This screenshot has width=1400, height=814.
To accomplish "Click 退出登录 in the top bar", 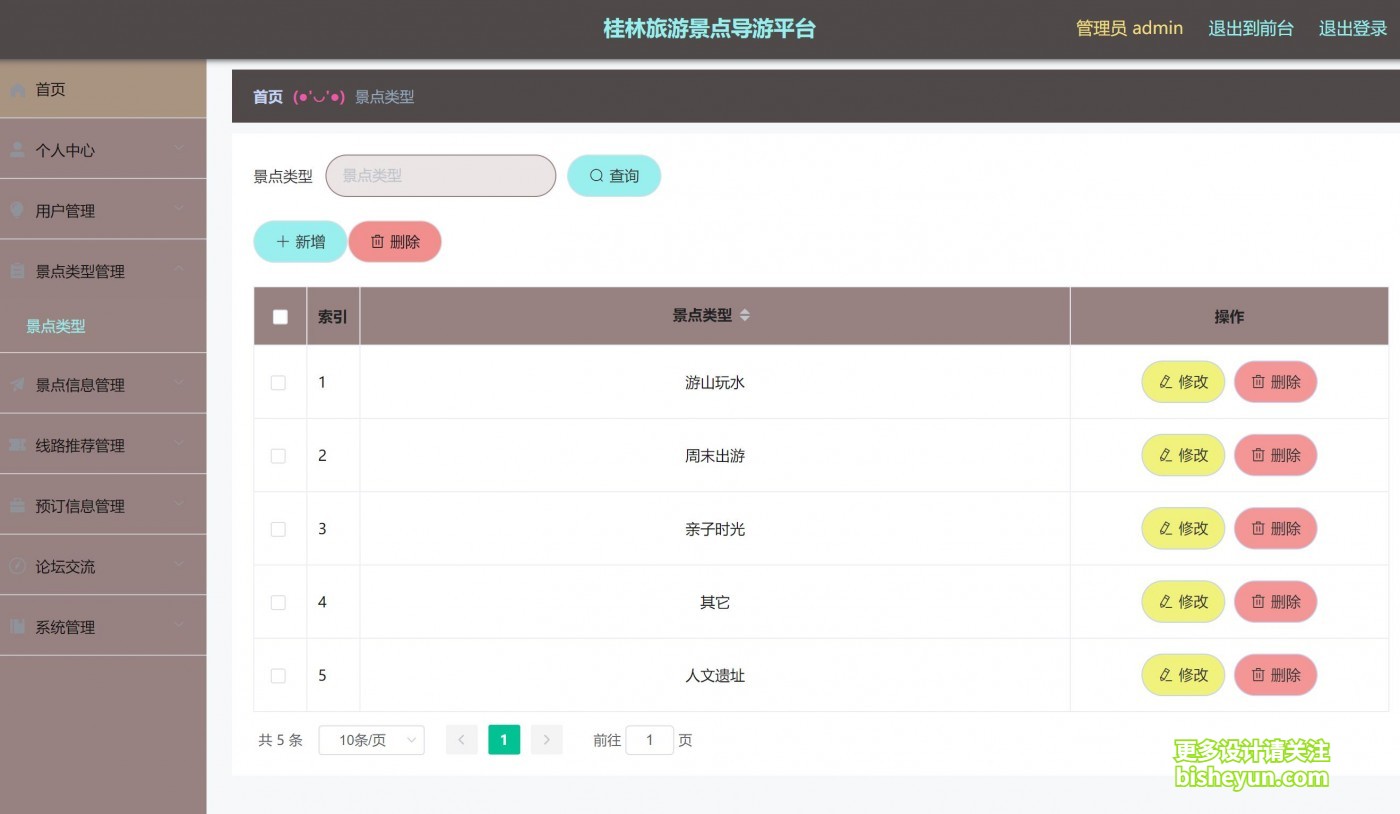I will (x=1352, y=28).
